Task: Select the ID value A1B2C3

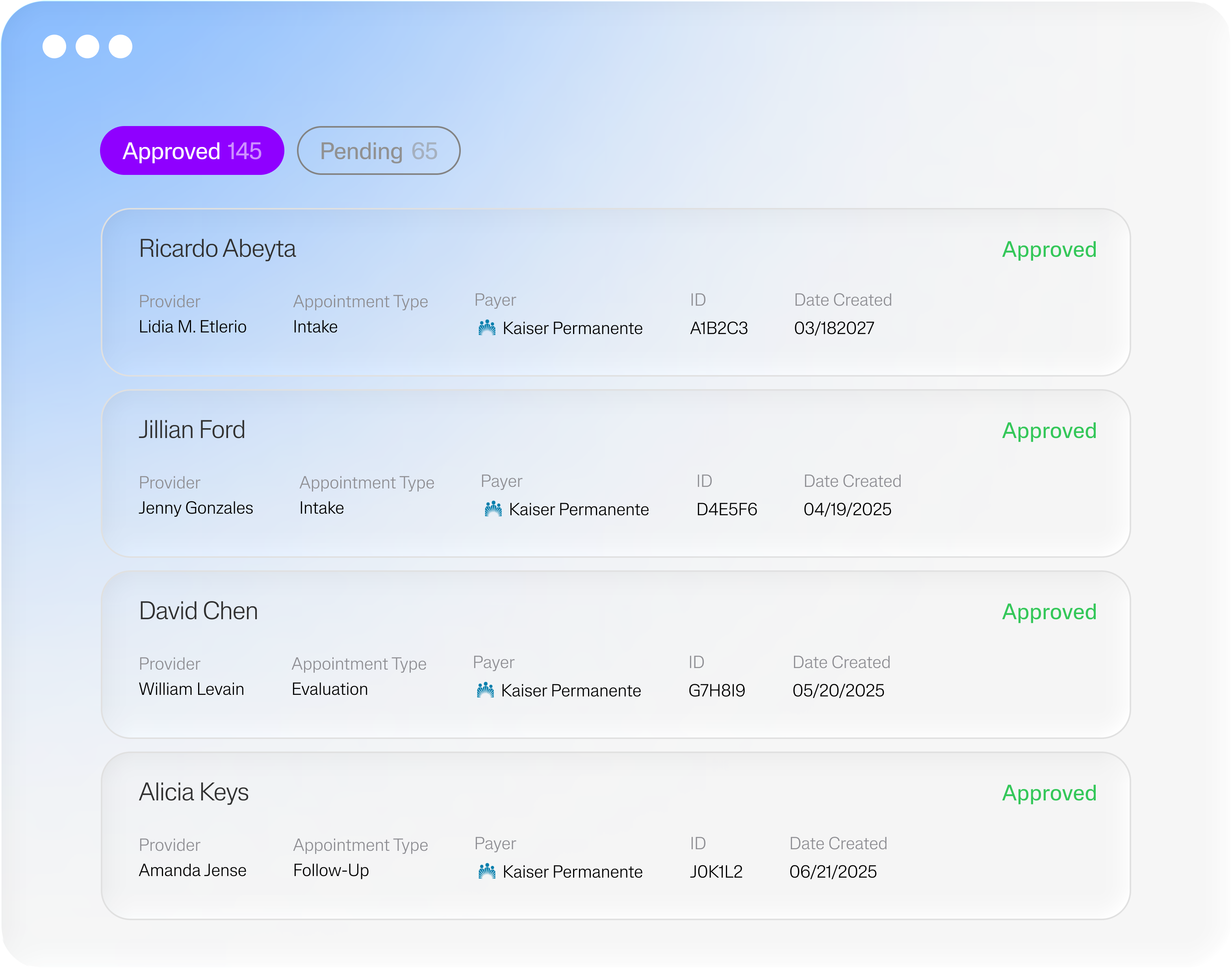Action: click(x=718, y=328)
